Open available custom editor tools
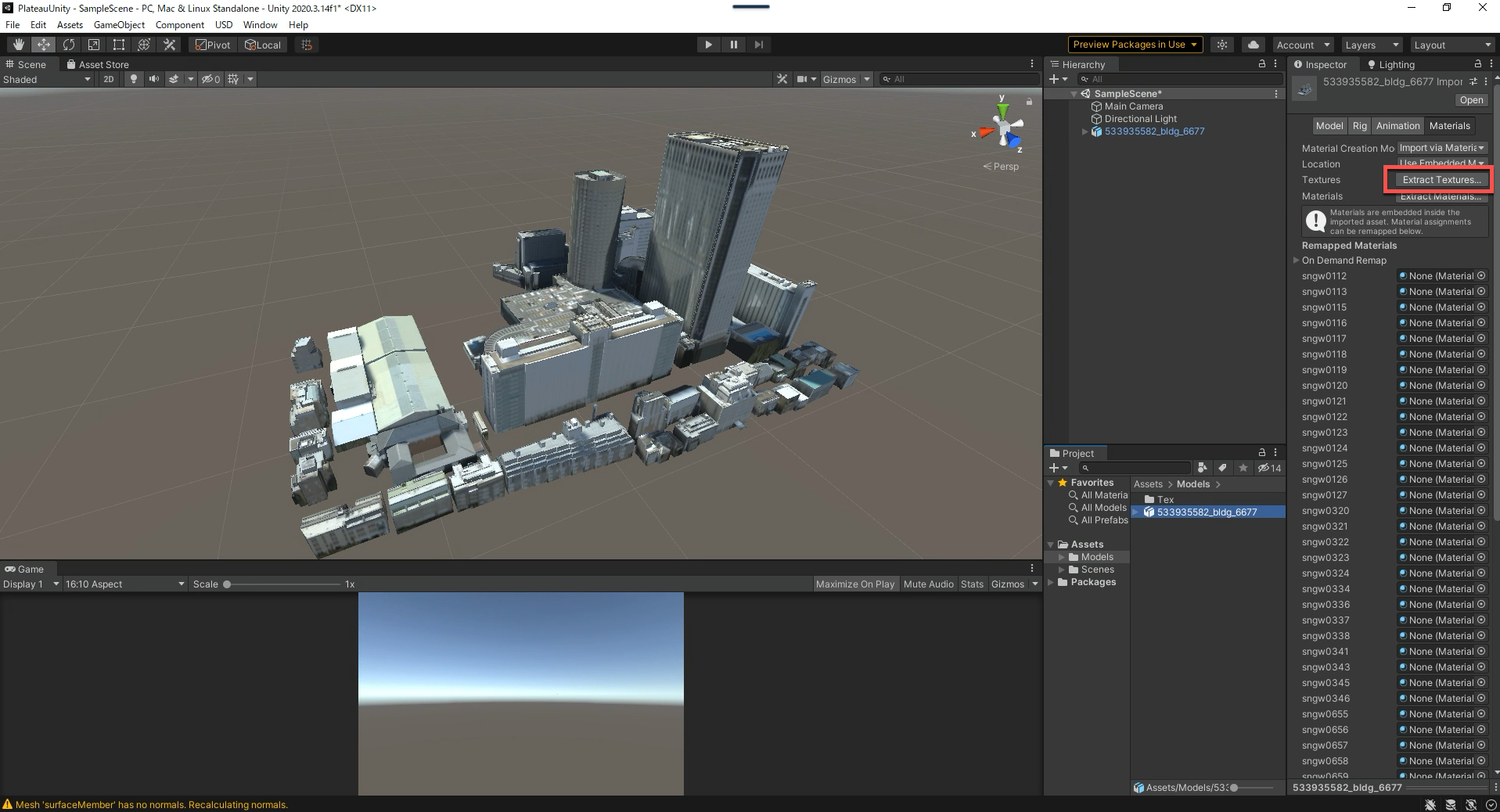Image resolution: width=1500 pixels, height=812 pixels. pos(169,45)
